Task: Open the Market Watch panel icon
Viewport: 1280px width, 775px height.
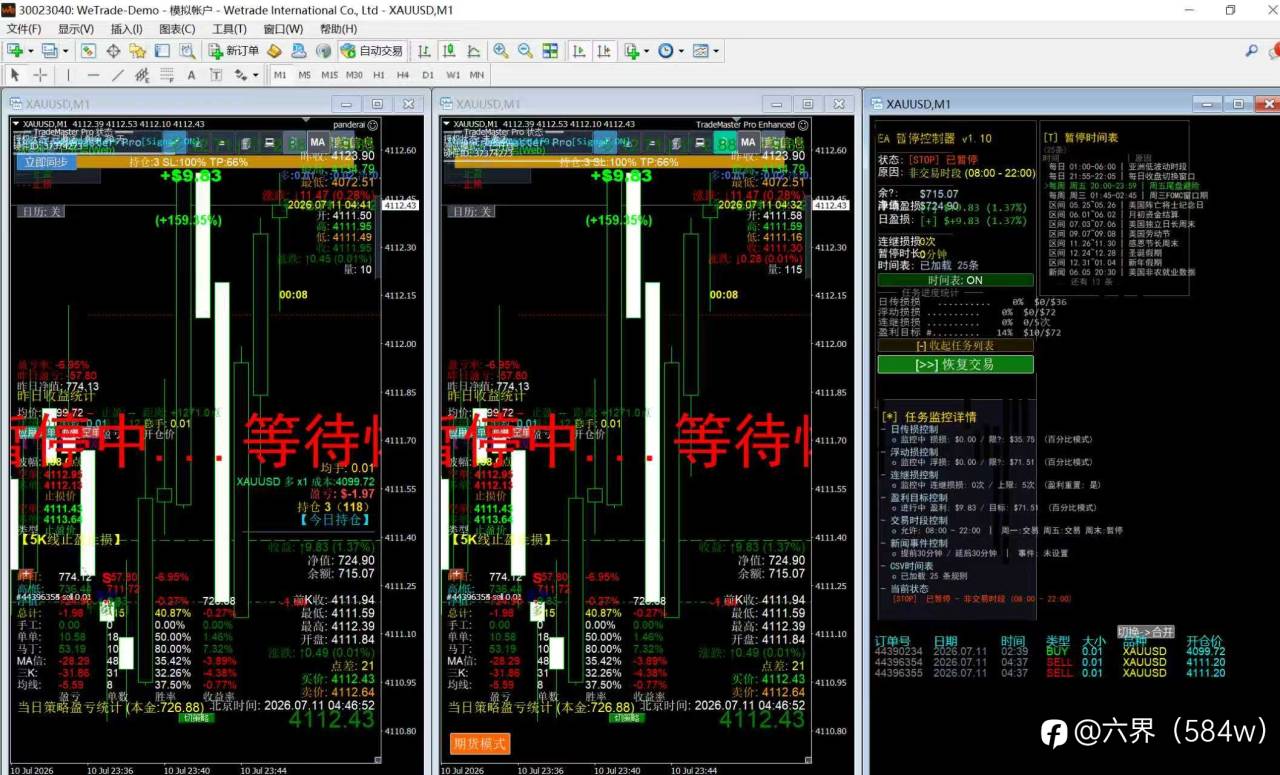Action: pyautogui.click(x=88, y=51)
